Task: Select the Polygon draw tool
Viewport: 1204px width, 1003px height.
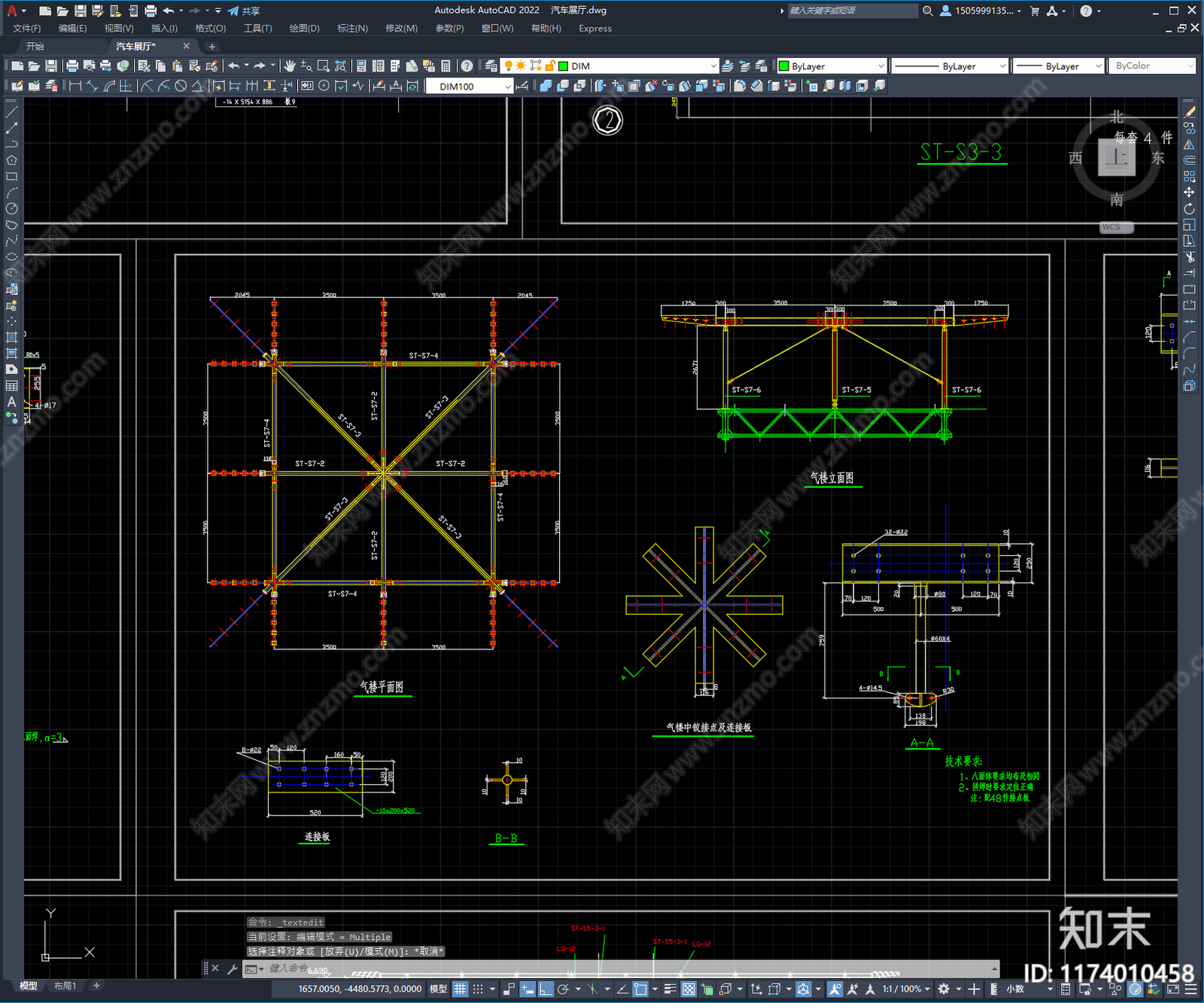Action: click(x=11, y=160)
